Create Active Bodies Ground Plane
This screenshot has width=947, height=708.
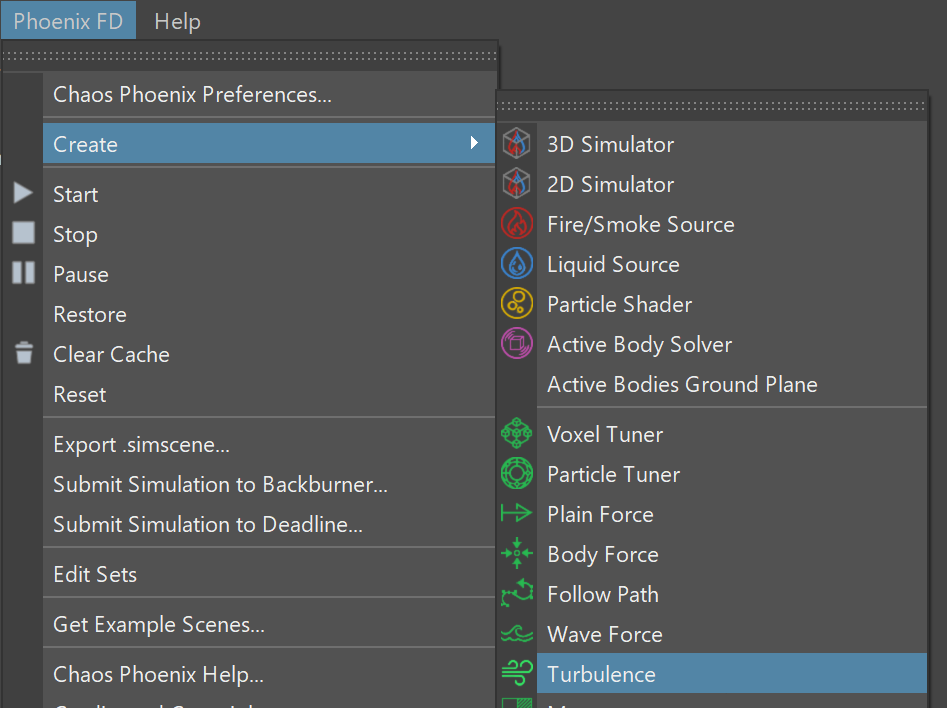(x=731, y=384)
